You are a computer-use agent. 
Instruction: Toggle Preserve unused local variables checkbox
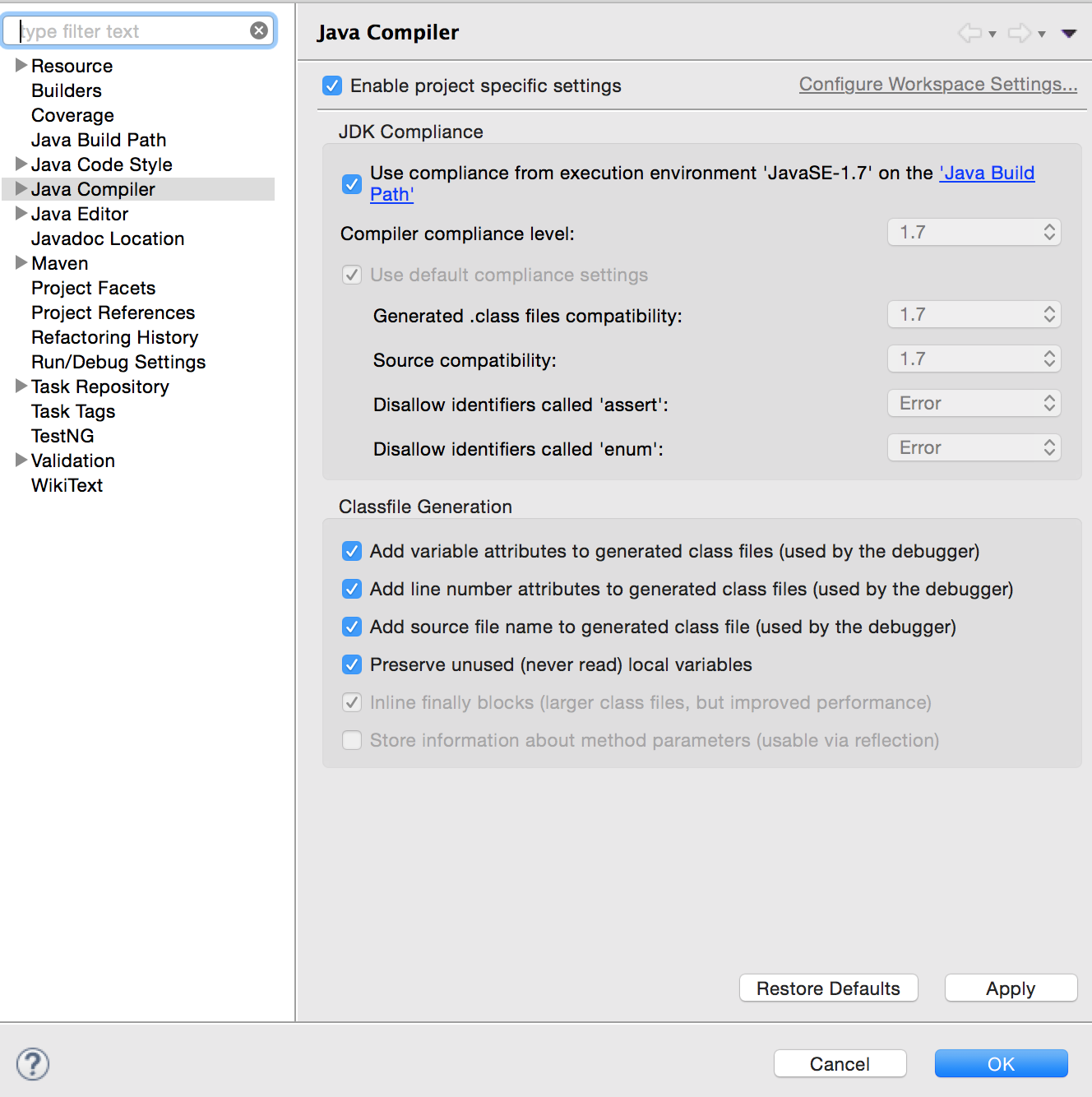352,664
